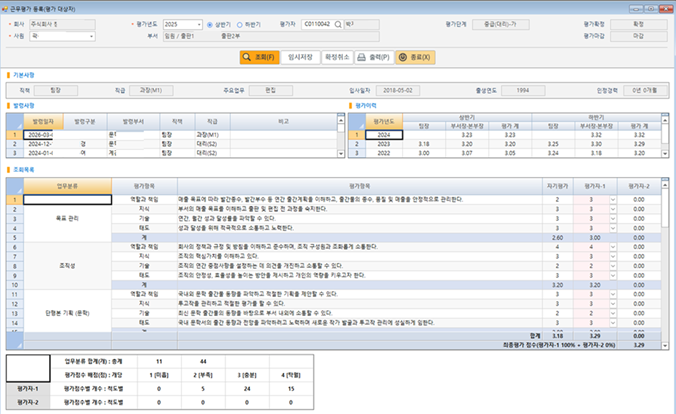The height and width of the screenshot is (414, 676).
Task: Click the 업무분류 column header
Action: [68, 186]
